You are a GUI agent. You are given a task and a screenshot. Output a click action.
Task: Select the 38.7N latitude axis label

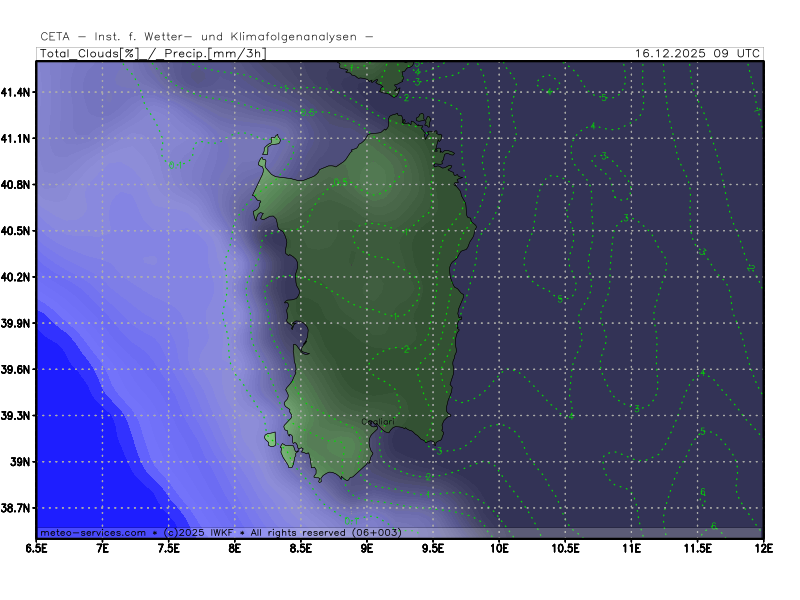click(18, 509)
